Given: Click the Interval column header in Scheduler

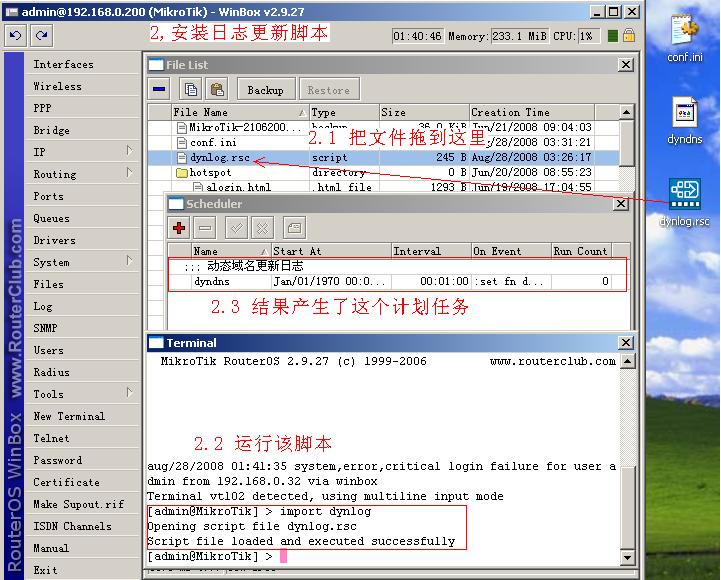Looking at the screenshot, I should [431, 251].
